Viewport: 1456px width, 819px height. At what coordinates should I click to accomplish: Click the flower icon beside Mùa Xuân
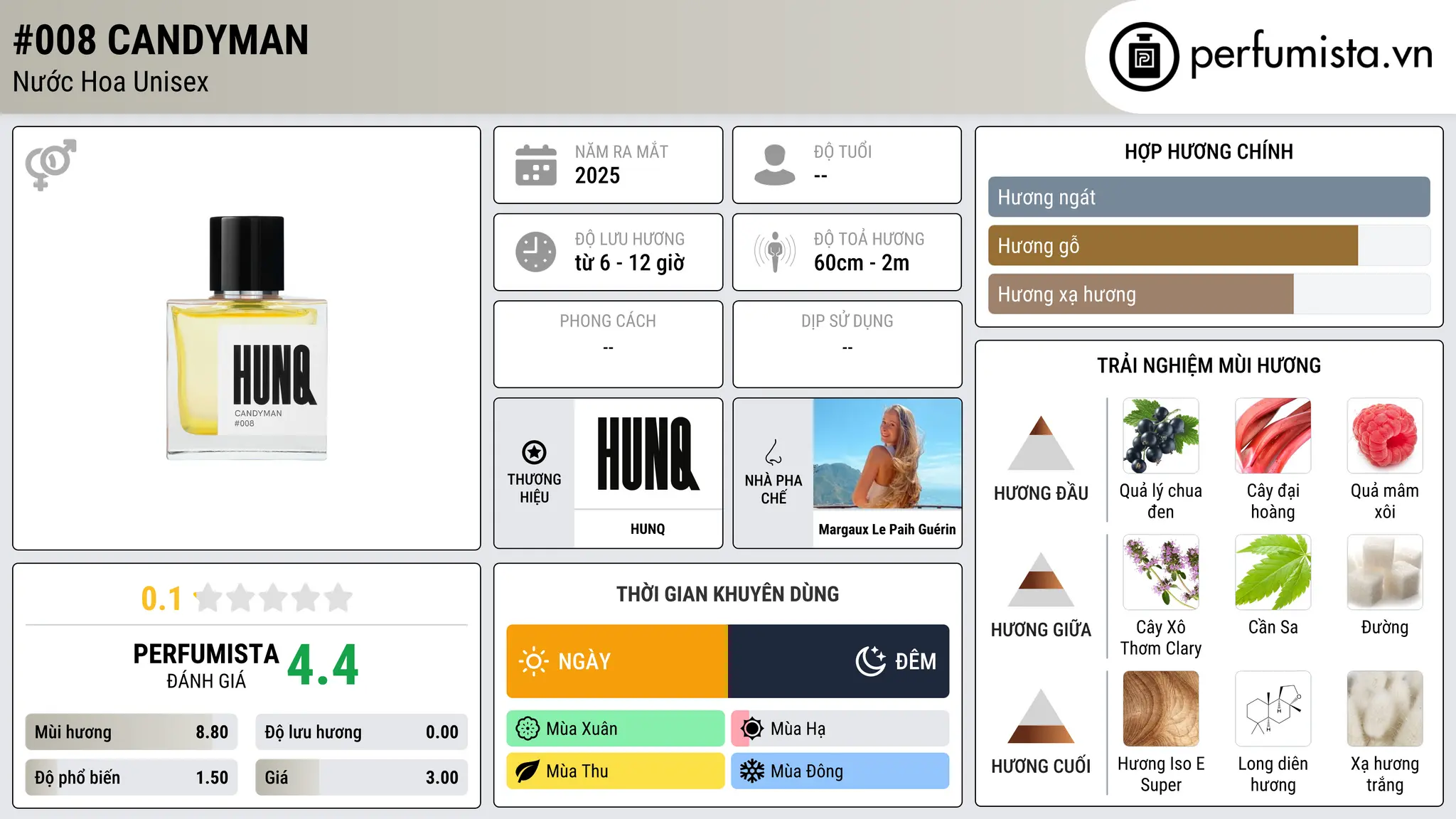pyautogui.click(x=528, y=729)
